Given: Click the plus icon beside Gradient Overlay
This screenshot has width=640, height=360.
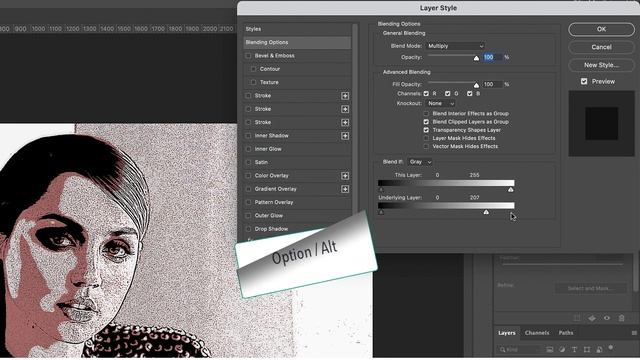Looking at the screenshot, I should tap(345, 189).
